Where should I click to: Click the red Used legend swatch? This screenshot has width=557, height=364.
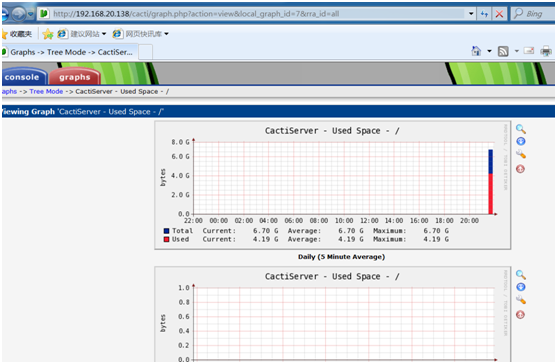[x=166, y=239]
